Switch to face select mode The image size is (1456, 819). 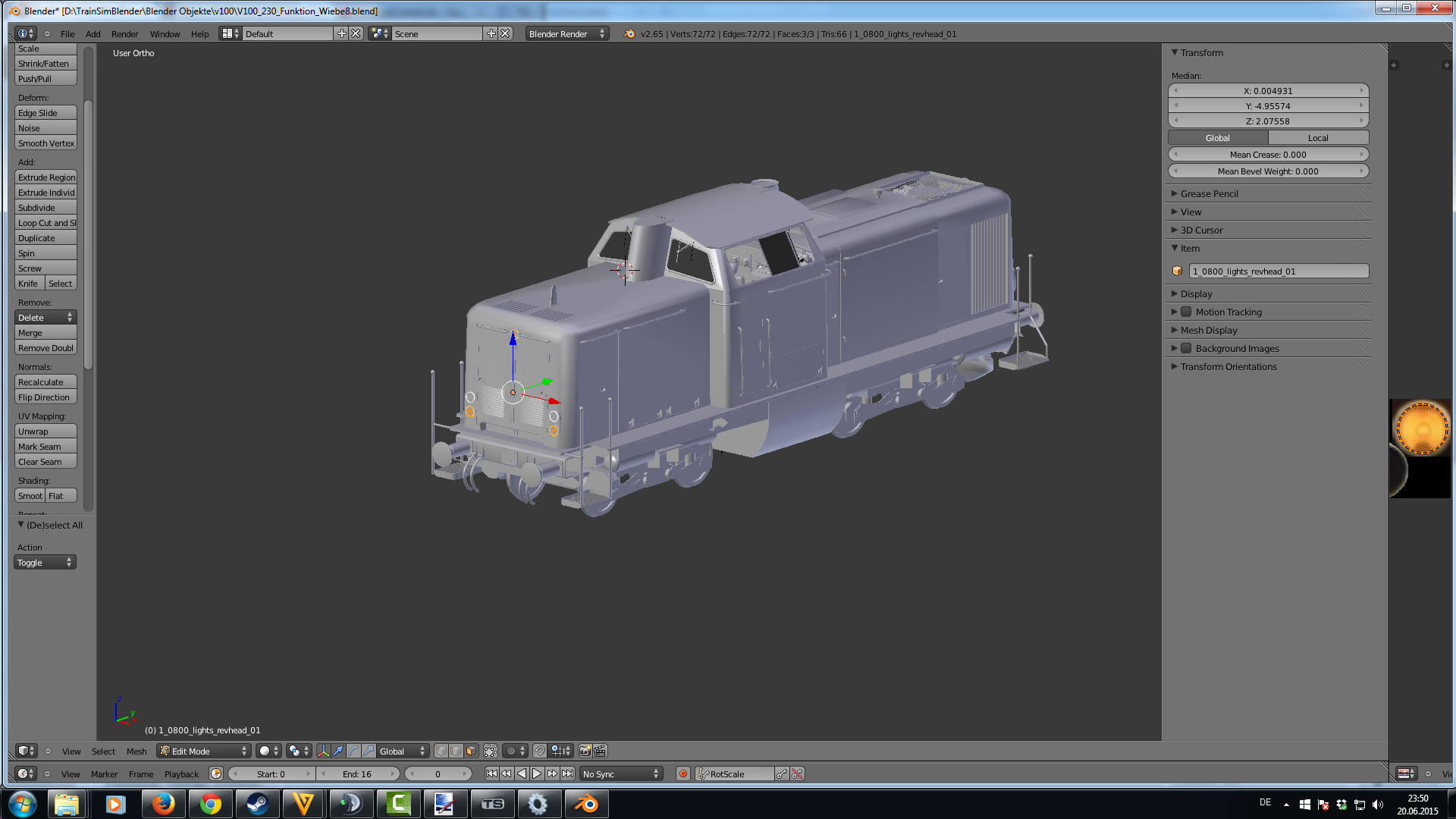(471, 751)
